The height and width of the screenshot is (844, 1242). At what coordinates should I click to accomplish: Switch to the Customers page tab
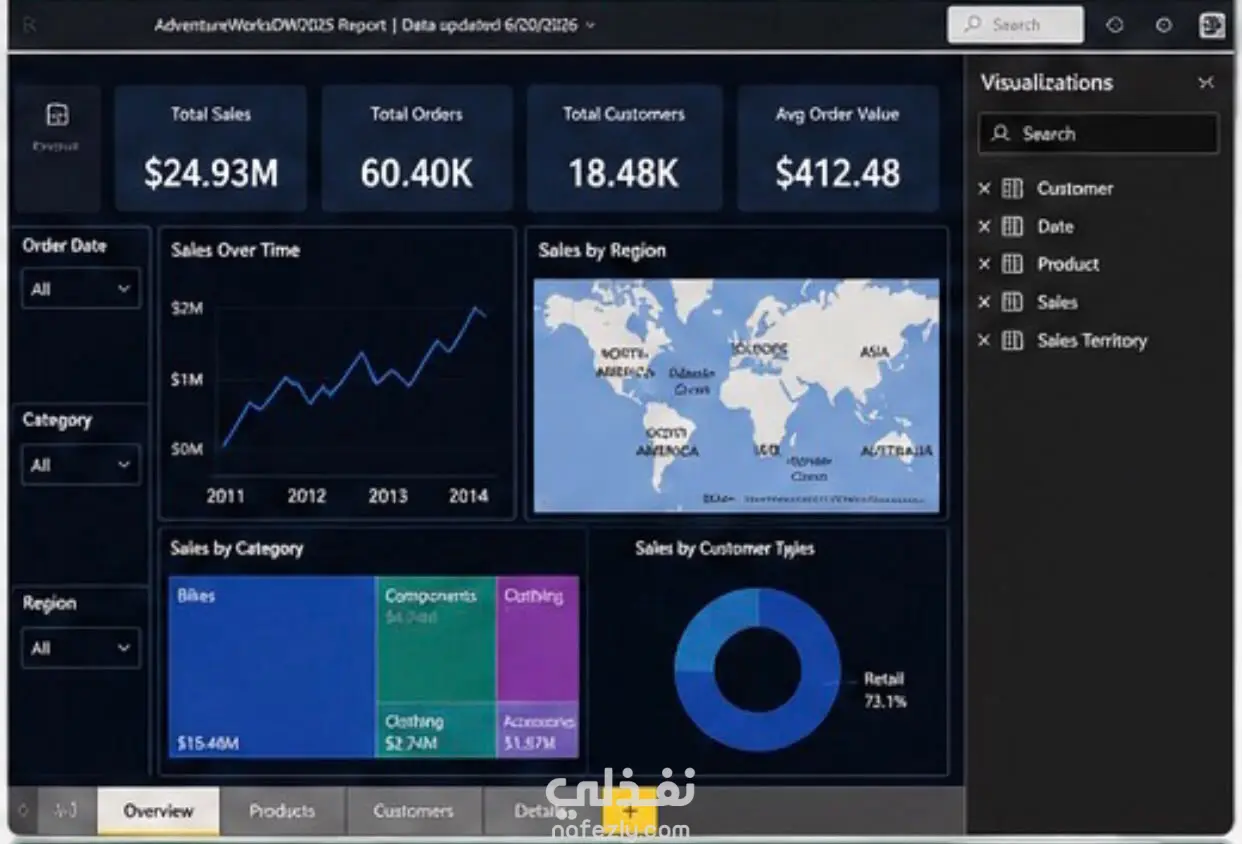coord(413,811)
